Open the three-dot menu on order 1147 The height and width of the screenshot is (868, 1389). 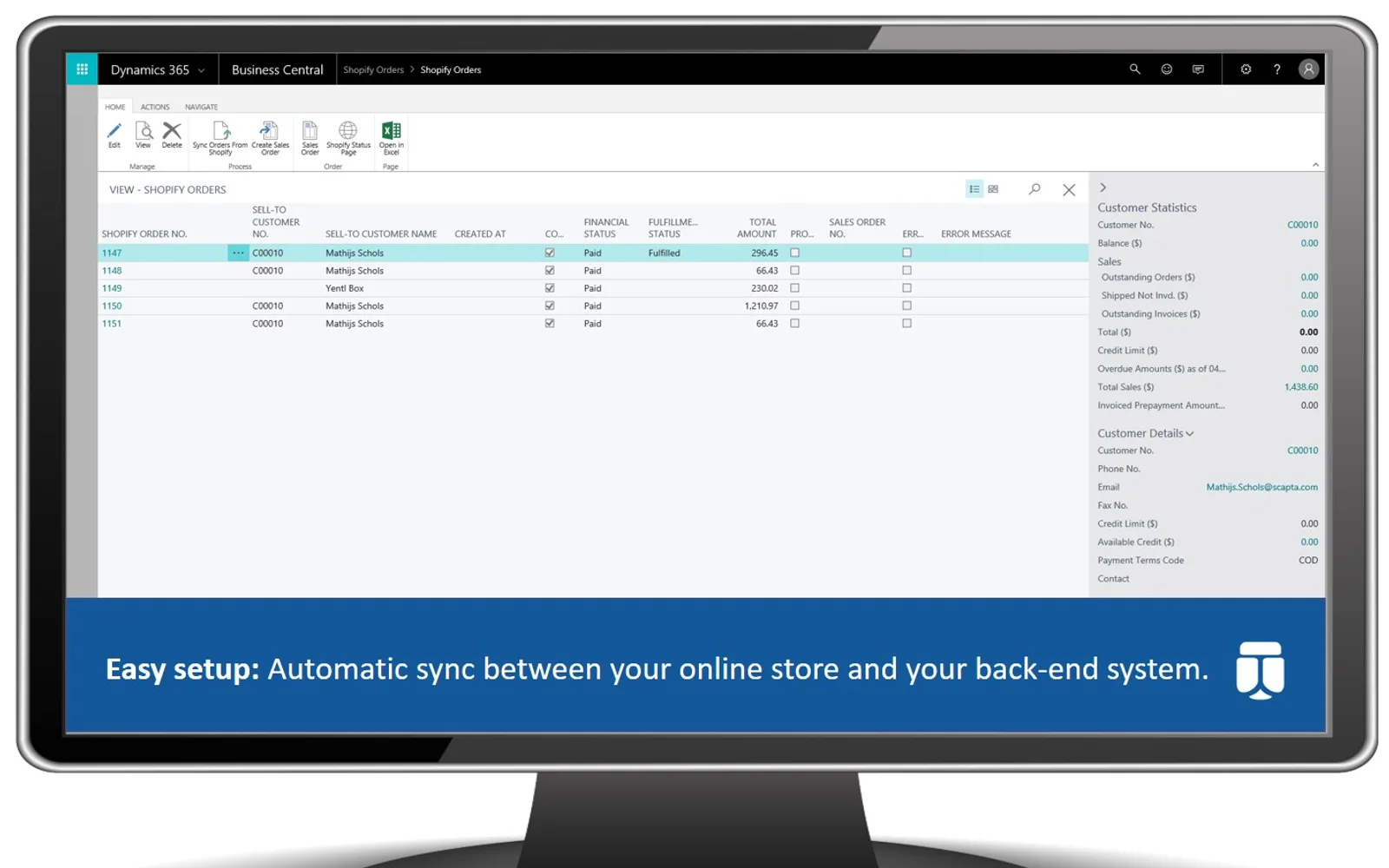tap(238, 253)
